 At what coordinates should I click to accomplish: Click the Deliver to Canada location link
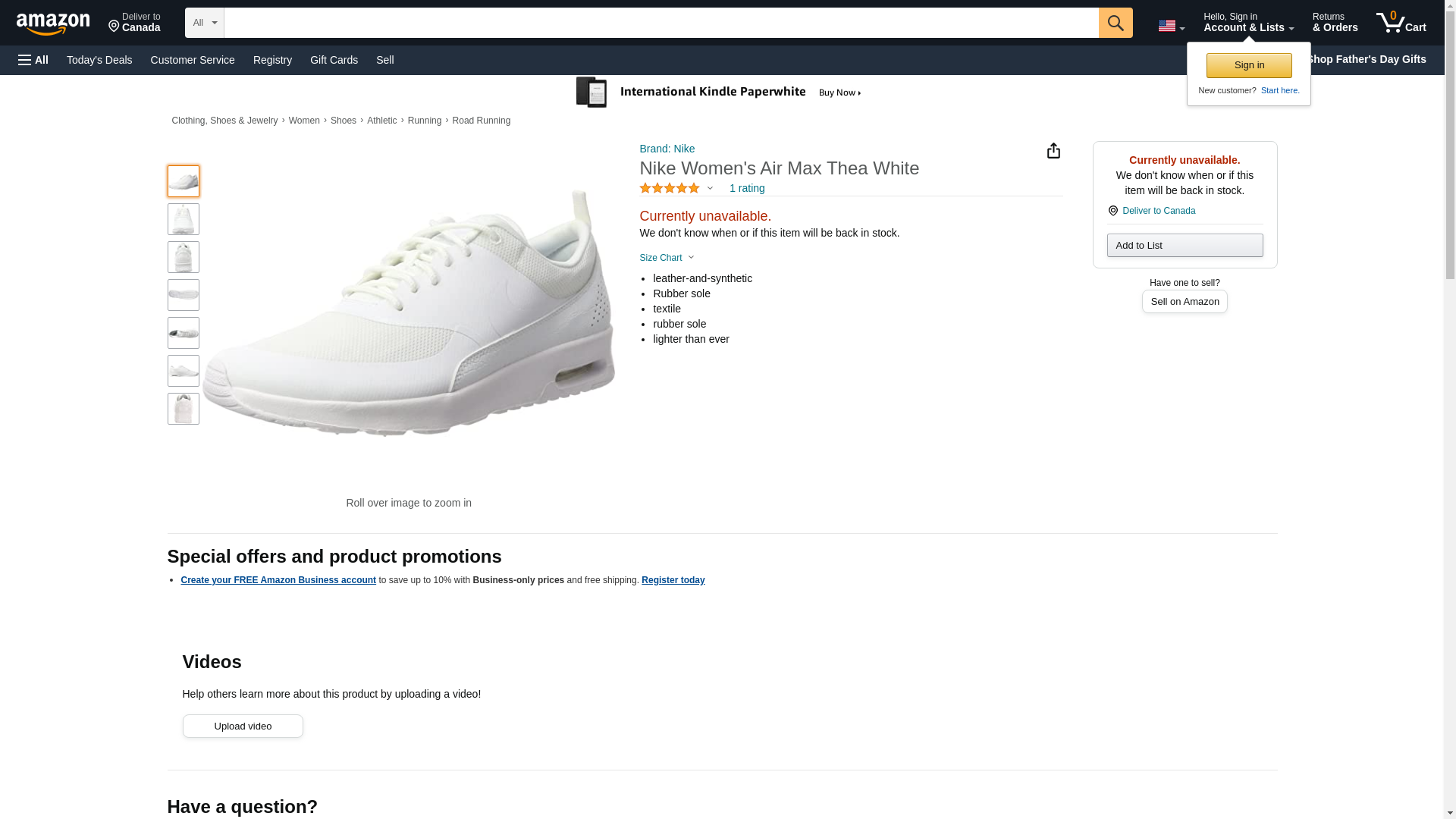1158,211
